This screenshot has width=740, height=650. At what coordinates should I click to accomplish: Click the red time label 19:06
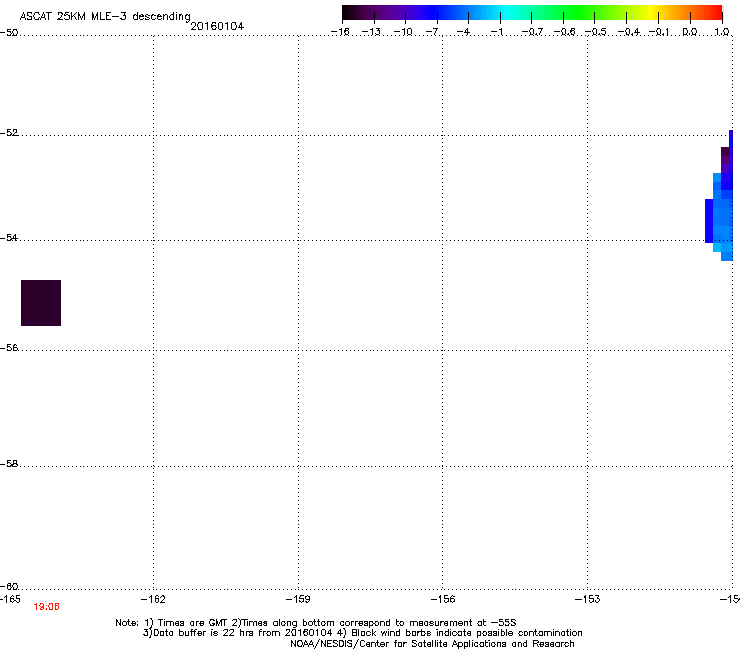point(46,607)
